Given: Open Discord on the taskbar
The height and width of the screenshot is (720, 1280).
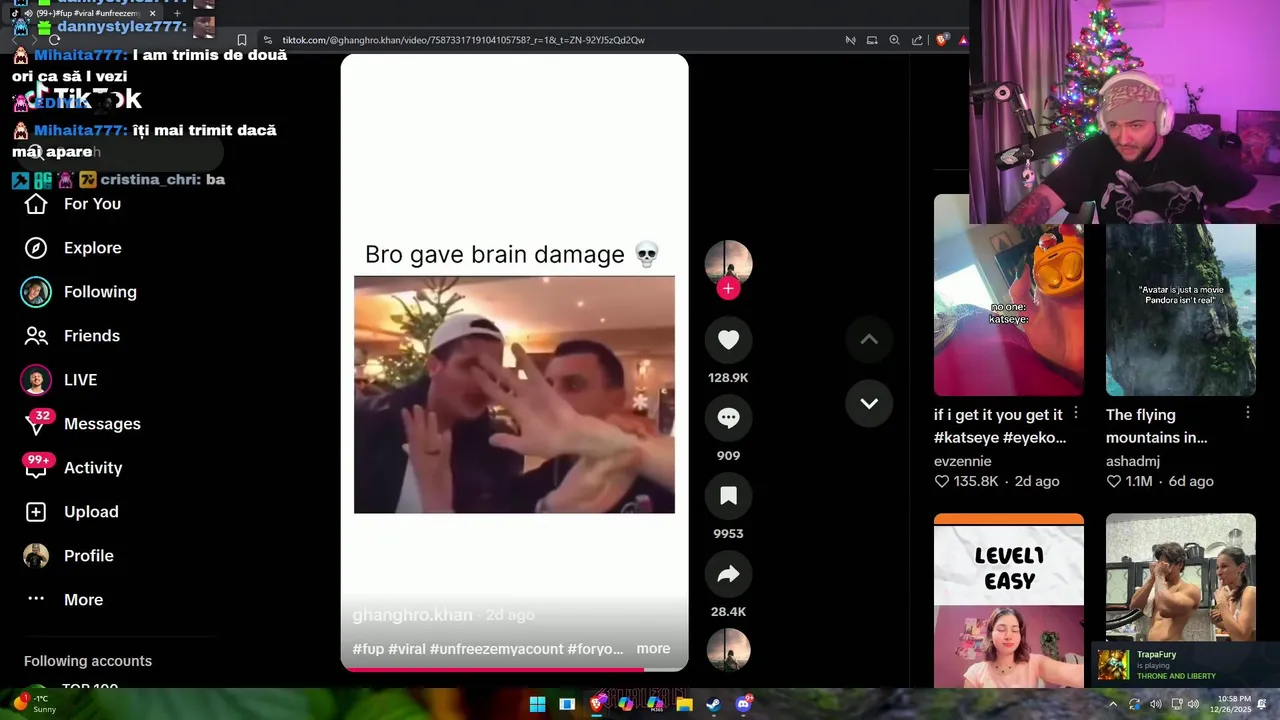Looking at the screenshot, I should point(743,704).
